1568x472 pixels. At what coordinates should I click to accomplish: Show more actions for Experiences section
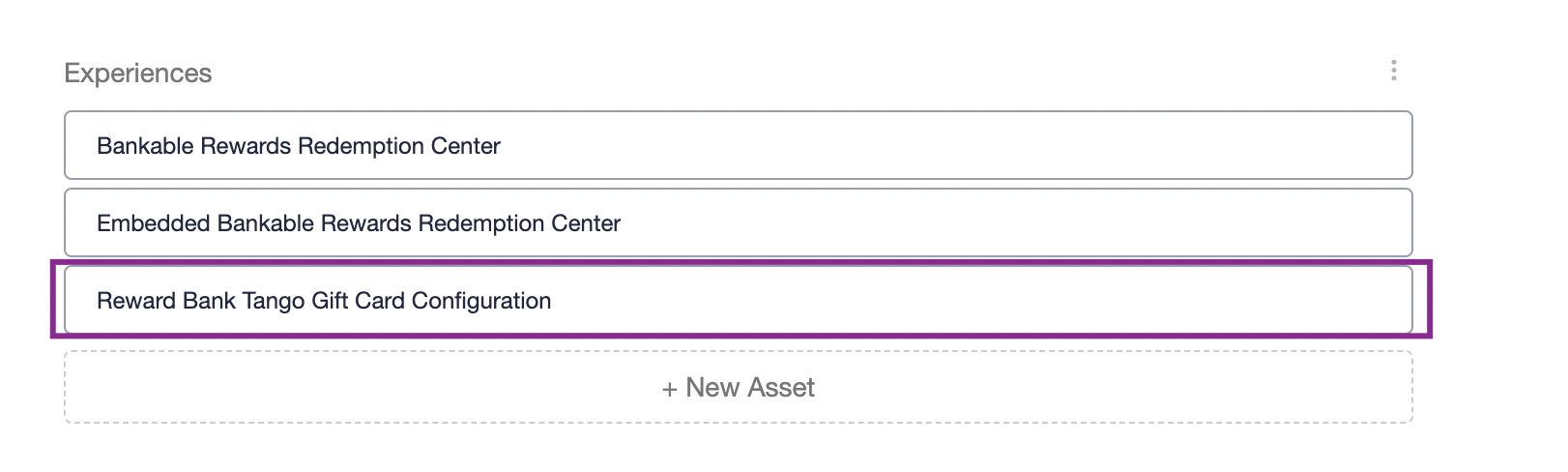coord(1393,71)
